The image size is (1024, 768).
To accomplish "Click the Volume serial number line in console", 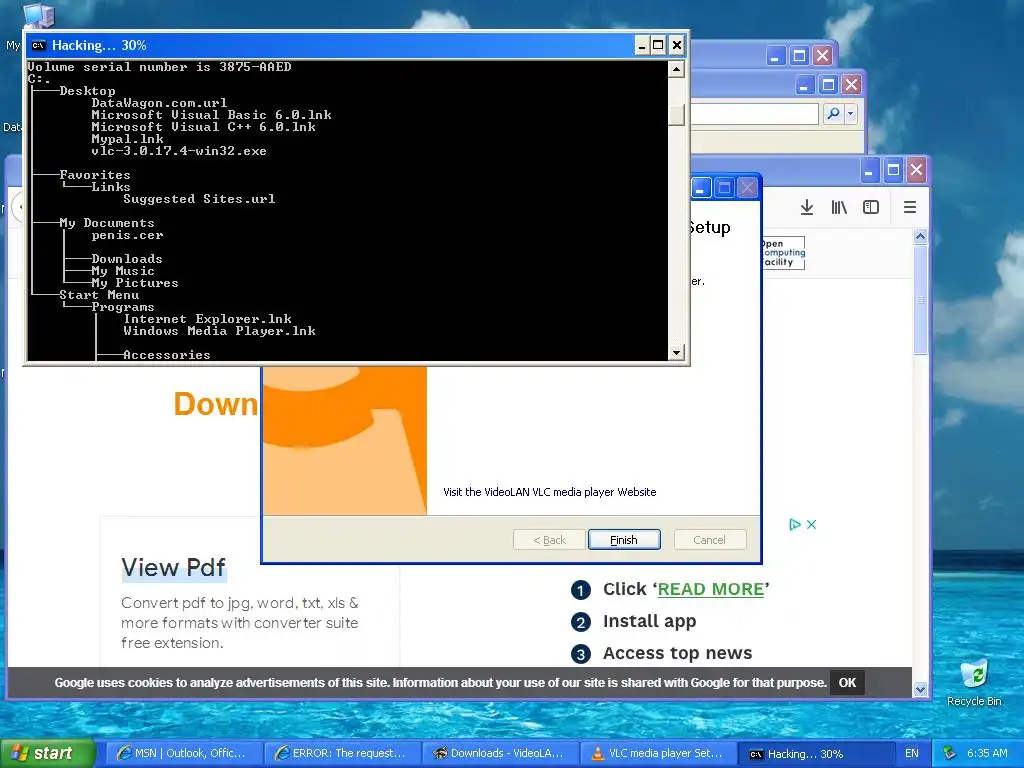I will pyautogui.click(x=159, y=67).
